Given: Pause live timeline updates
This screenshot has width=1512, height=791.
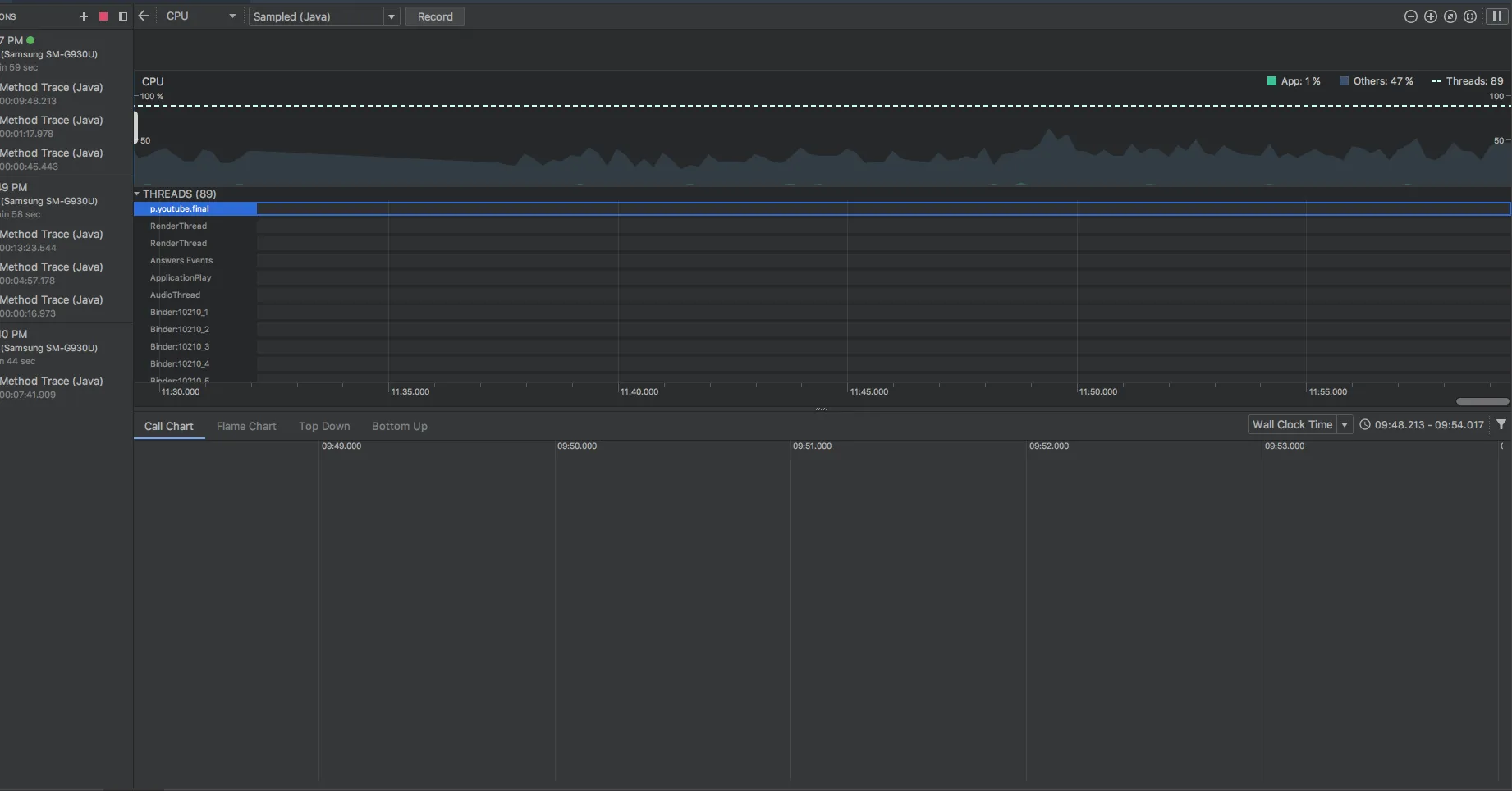Looking at the screenshot, I should click(1496, 16).
